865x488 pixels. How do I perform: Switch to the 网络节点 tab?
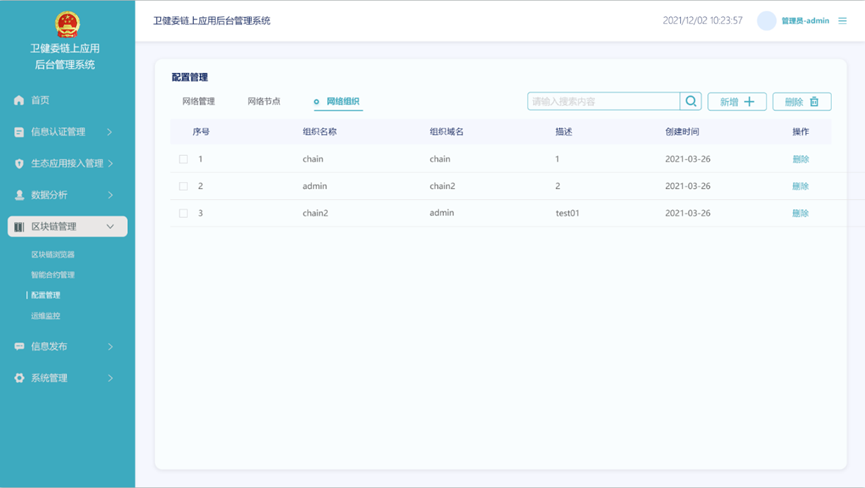click(x=264, y=101)
